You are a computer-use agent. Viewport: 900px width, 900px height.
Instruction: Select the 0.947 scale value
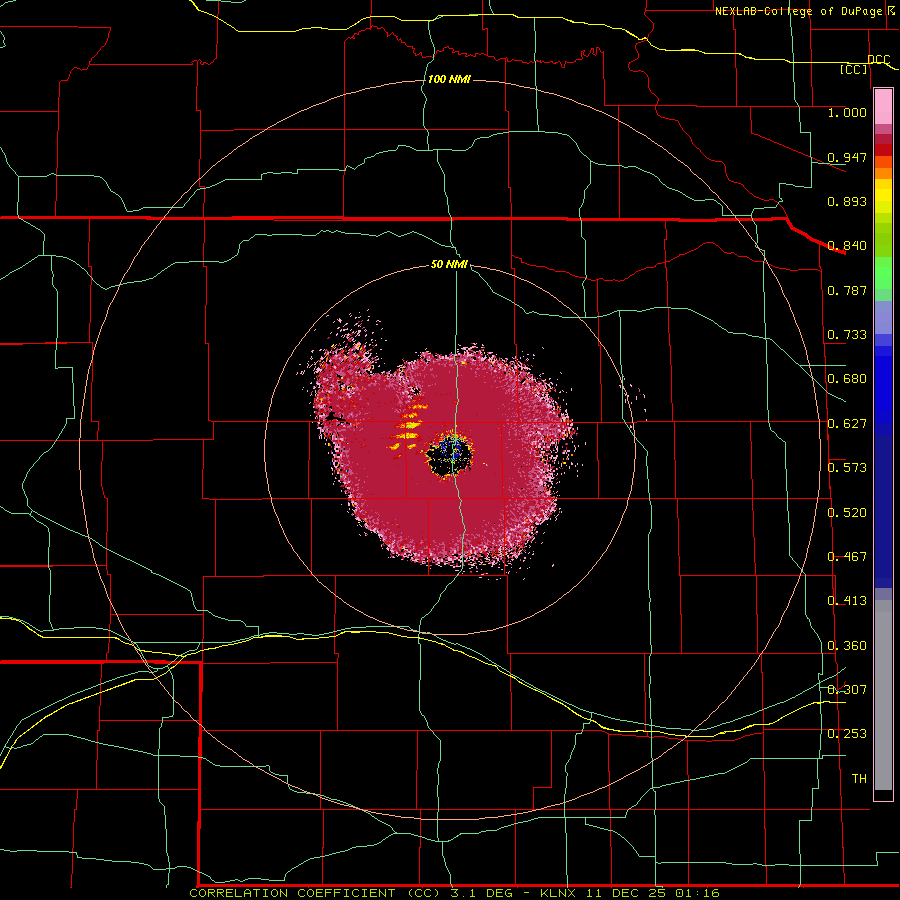[x=847, y=157]
